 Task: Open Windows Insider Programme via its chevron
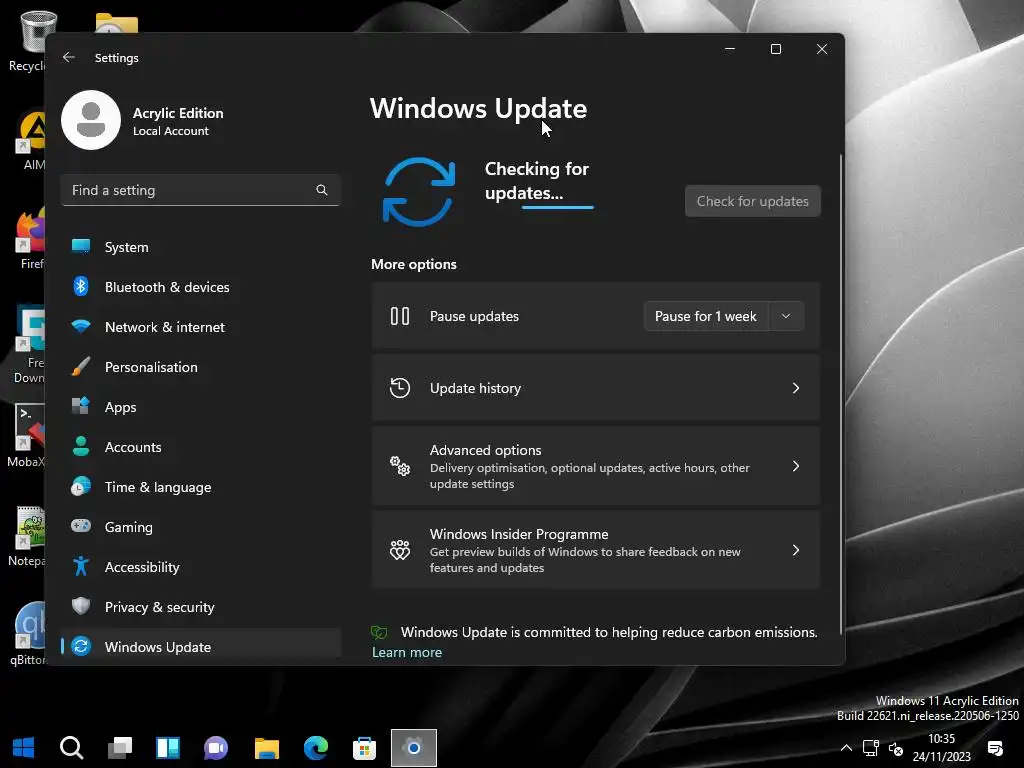(x=795, y=551)
